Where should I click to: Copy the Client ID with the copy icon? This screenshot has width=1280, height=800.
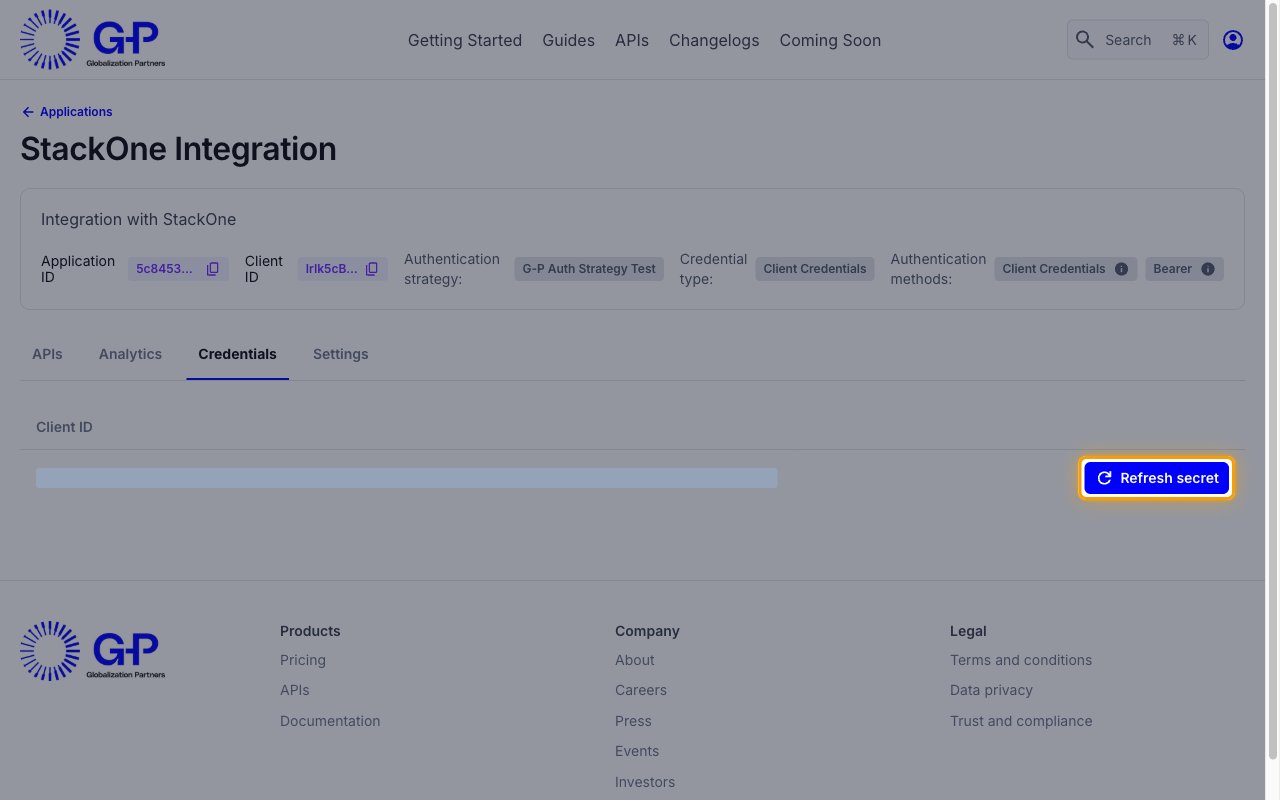pos(372,269)
